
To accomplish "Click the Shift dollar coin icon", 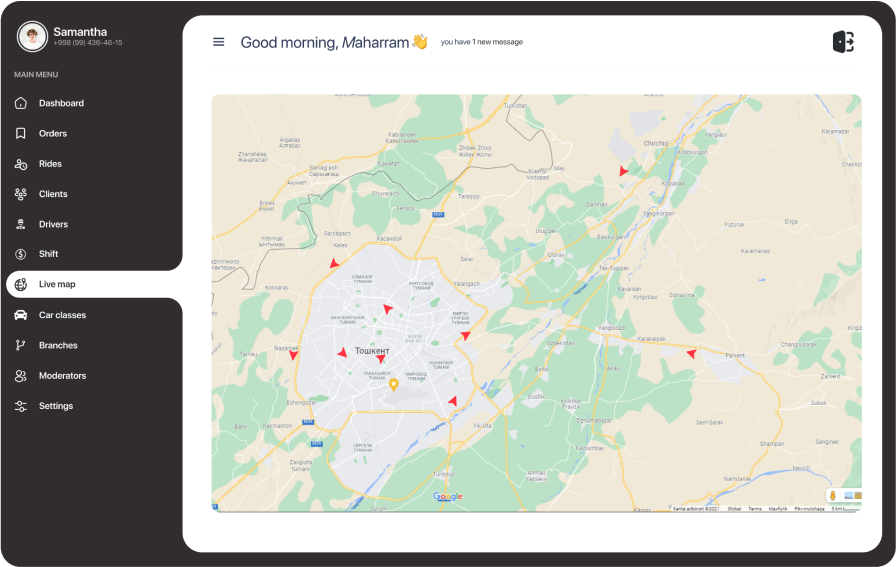I will coord(20,254).
